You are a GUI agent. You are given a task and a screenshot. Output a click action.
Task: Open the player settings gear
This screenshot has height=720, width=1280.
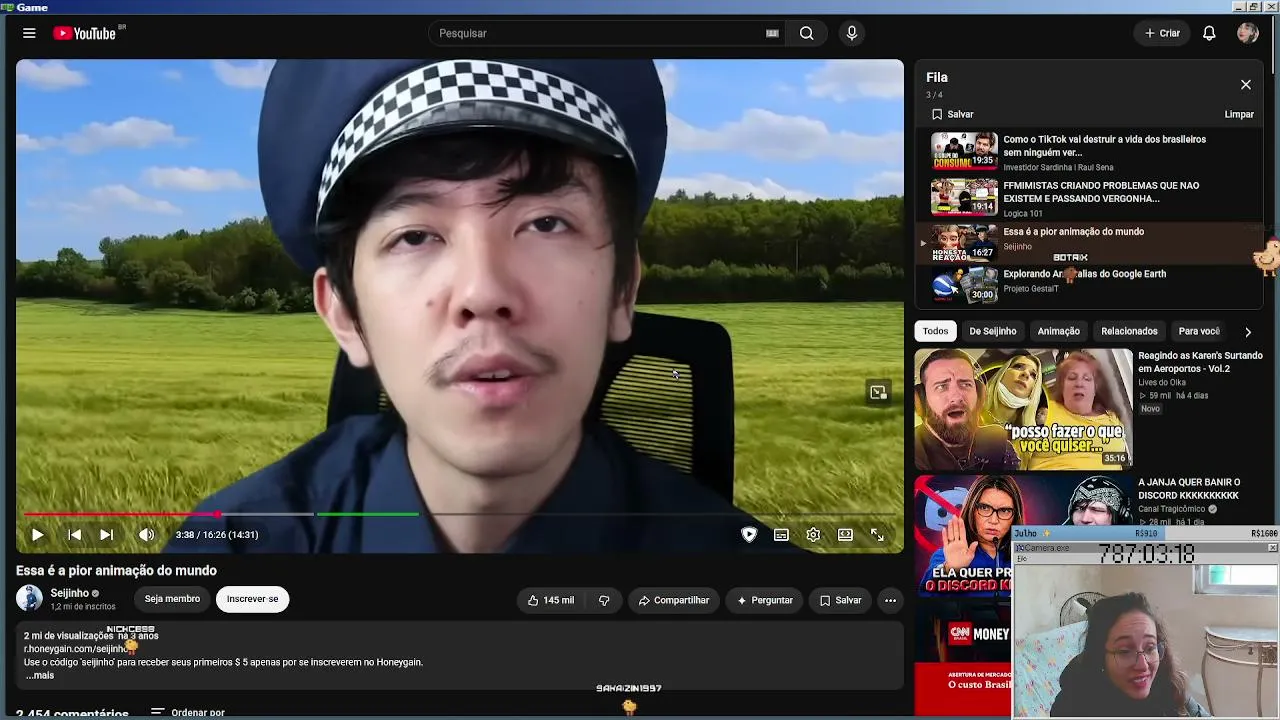813,535
